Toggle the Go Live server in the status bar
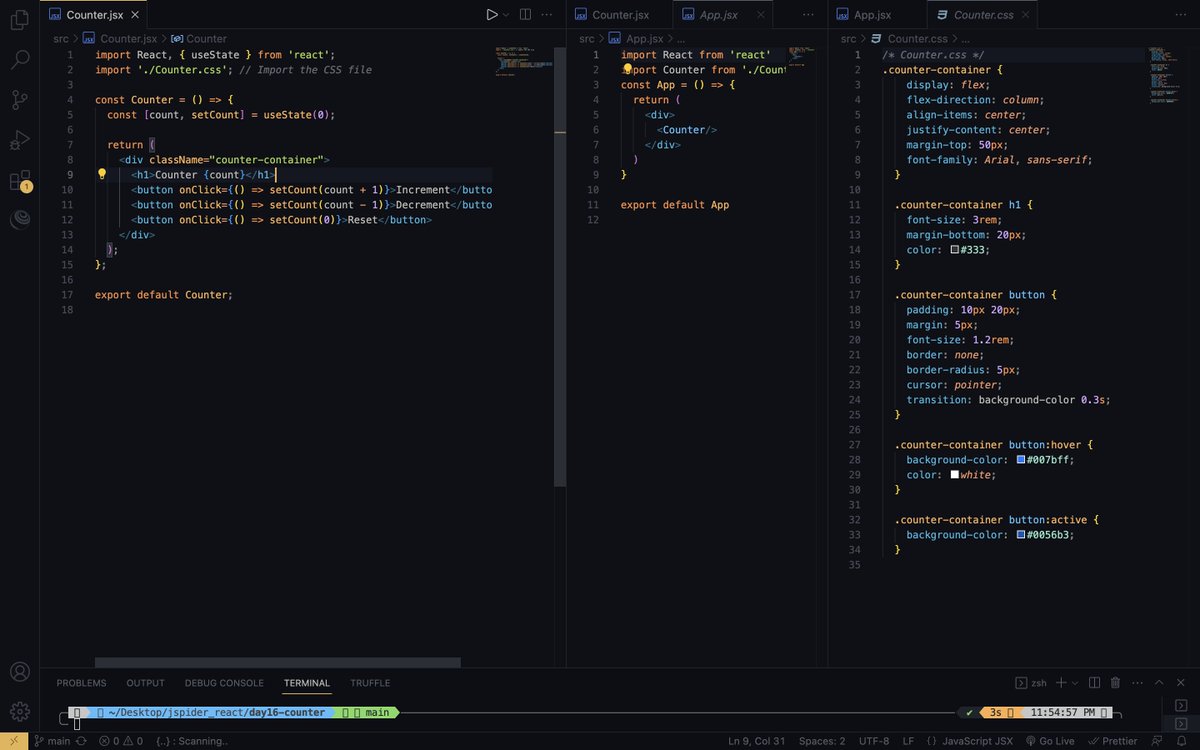 click(1049, 741)
